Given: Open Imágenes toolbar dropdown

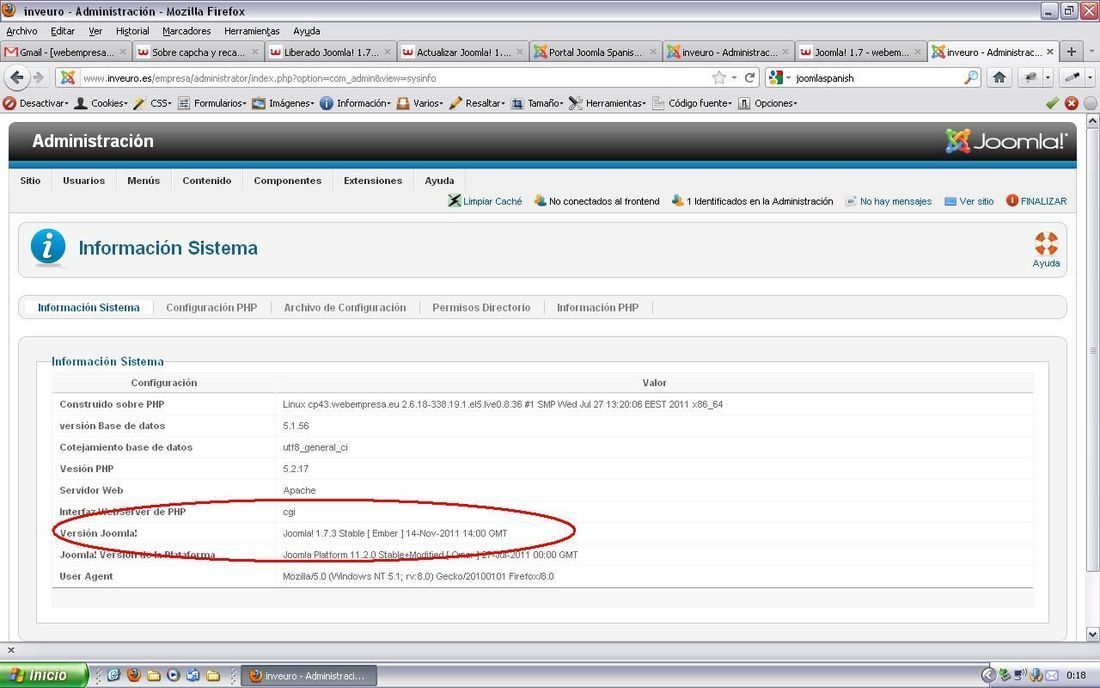Looking at the screenshot, I should pos(283,103).
